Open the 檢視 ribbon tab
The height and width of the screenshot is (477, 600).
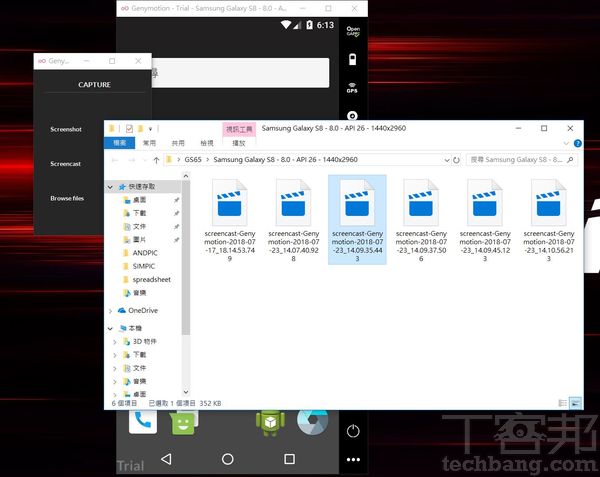click(x=206, y=143)
